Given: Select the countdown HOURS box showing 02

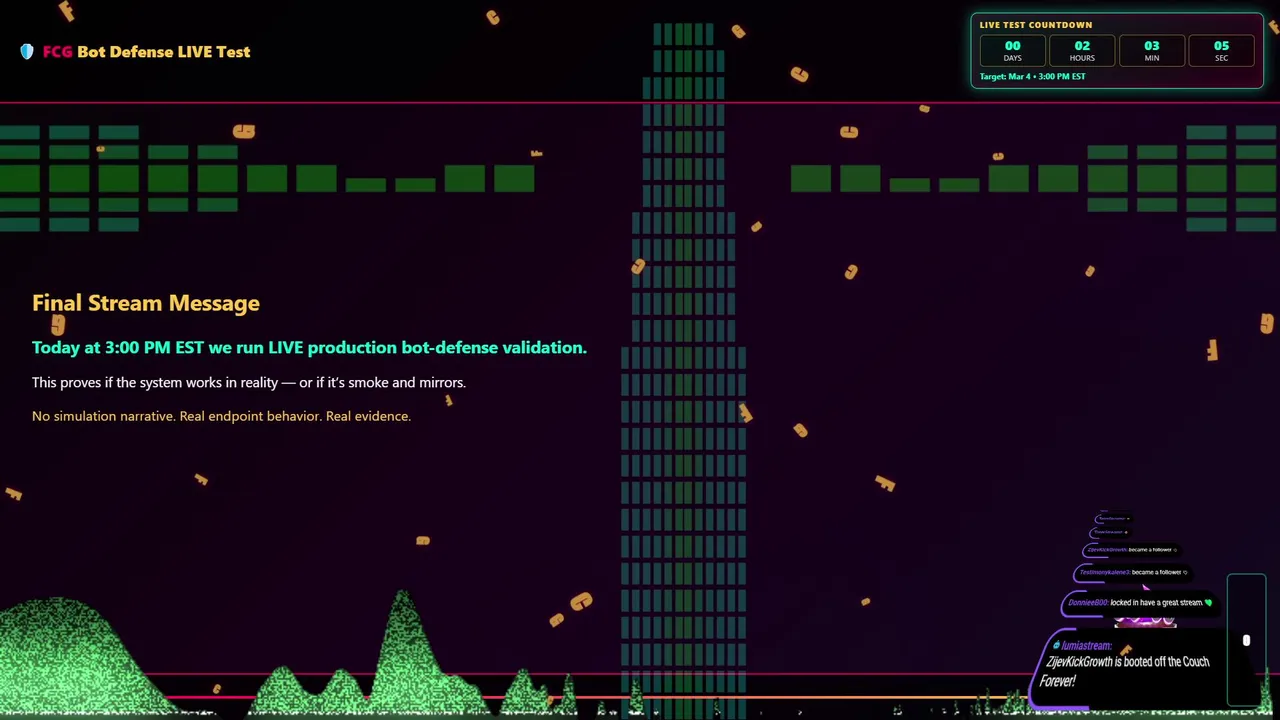Looking at the screenshot, I should [1082, 51].
